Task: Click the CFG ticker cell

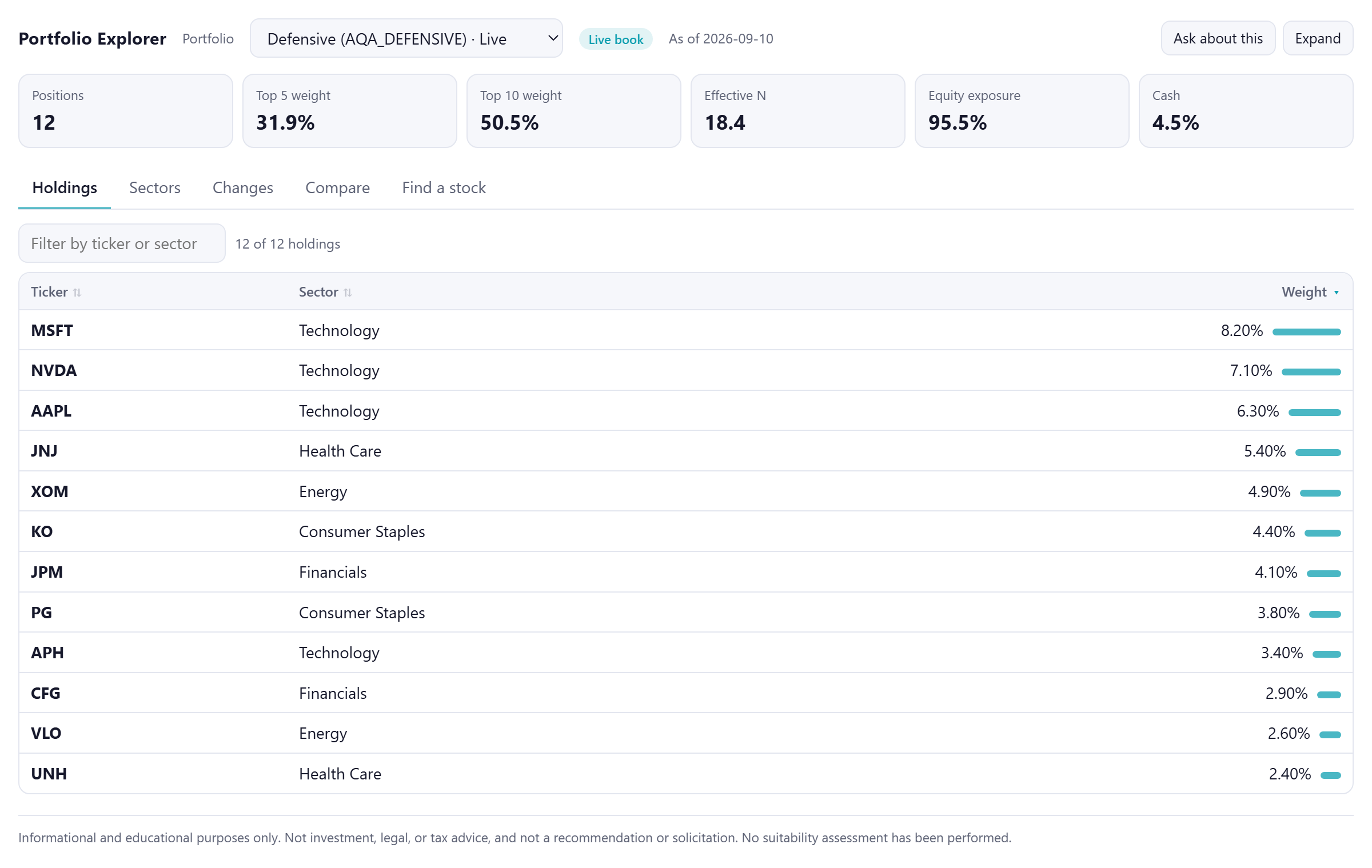Action: click(x=46, y=694)
